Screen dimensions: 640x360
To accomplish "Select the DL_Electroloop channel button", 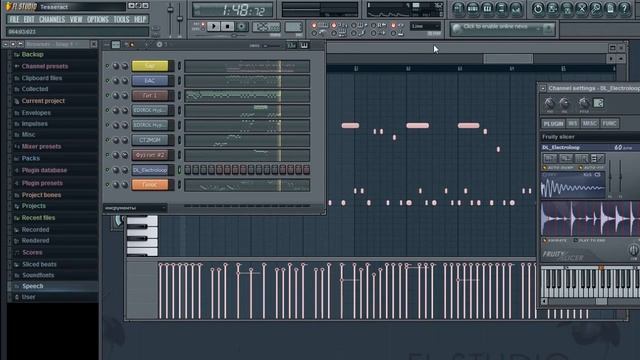I will (150, 170).
